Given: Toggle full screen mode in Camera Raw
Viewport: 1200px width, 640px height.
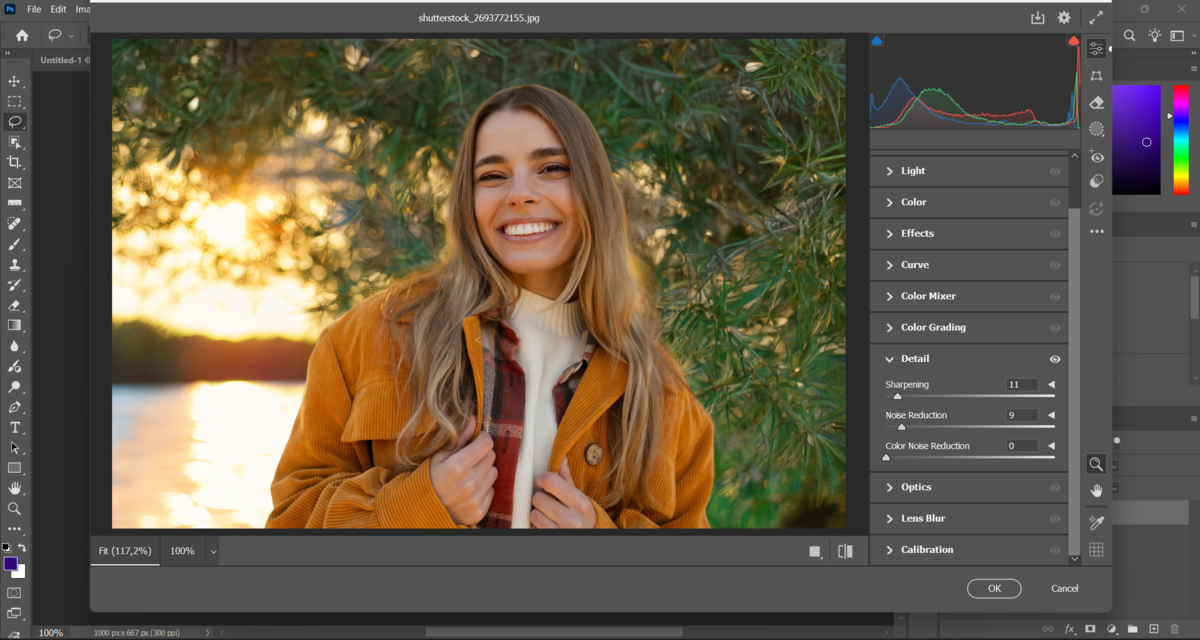Looking at the screenshot, I should [1096, 18].
